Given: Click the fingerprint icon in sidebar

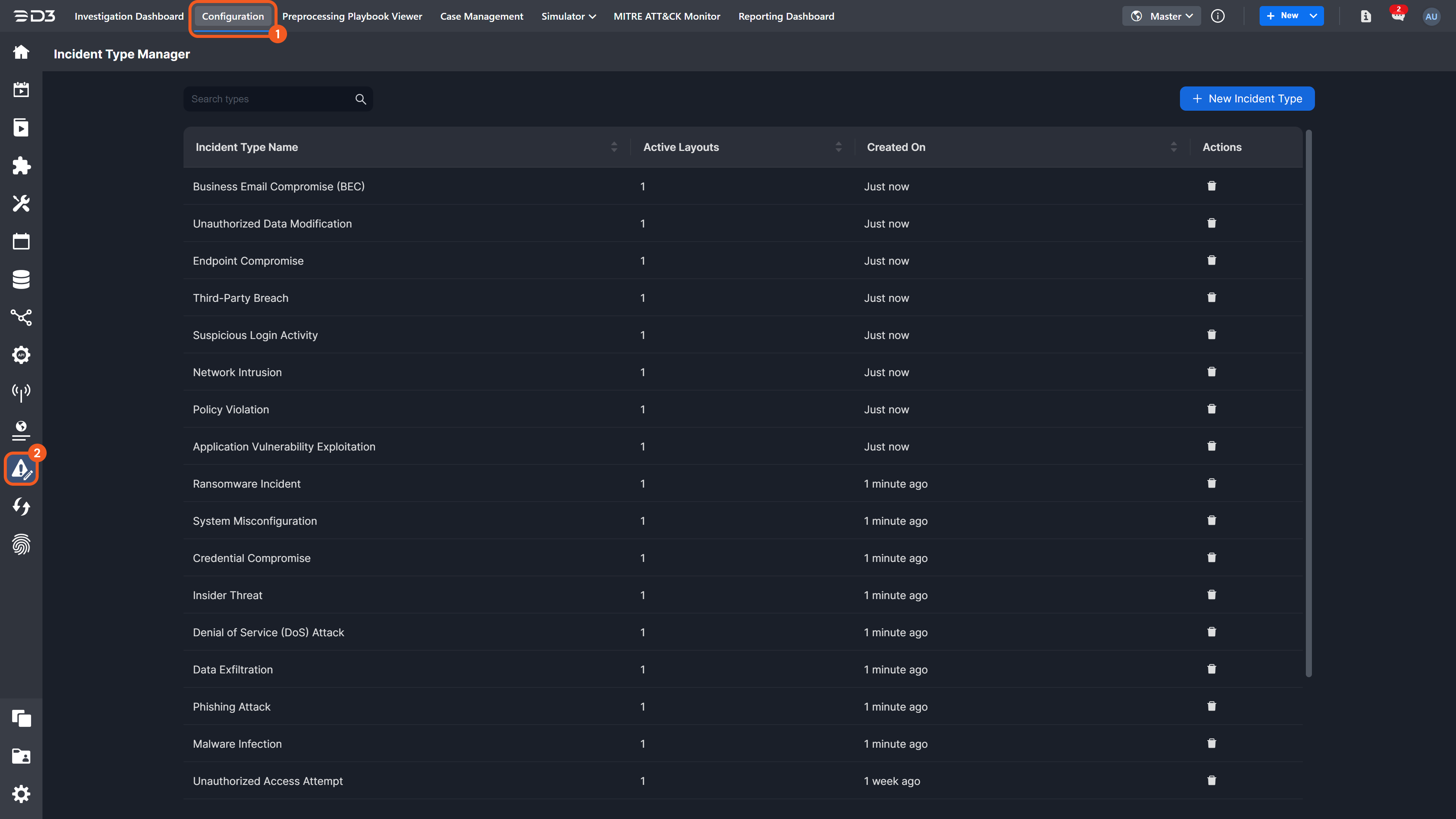Looking at the screenshot, I should tap(21, 544).
